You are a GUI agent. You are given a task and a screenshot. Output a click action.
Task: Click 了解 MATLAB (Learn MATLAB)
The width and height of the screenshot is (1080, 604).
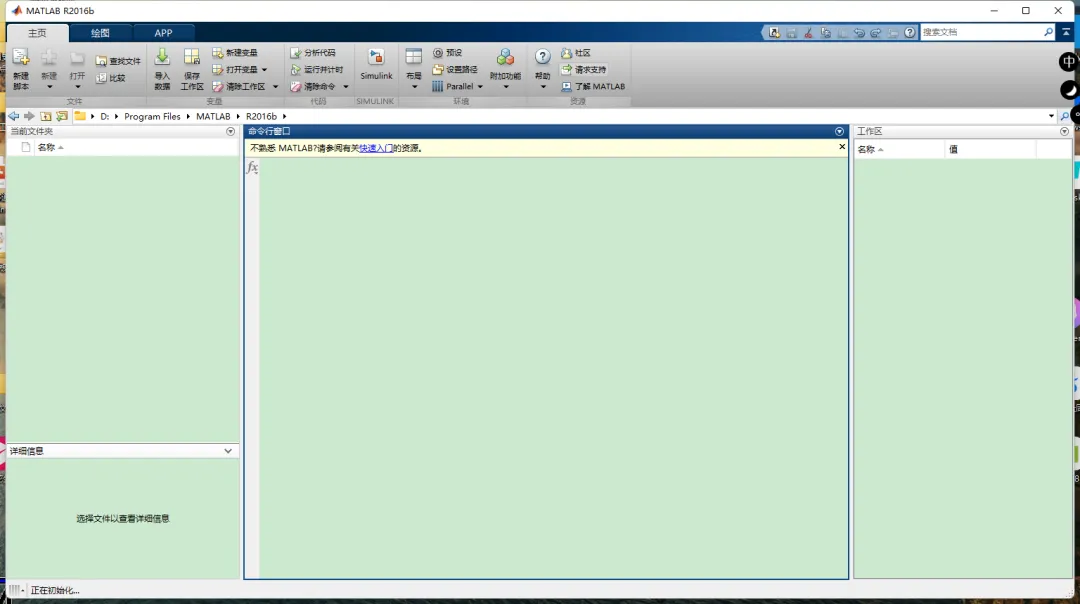[x=593, y=87]
